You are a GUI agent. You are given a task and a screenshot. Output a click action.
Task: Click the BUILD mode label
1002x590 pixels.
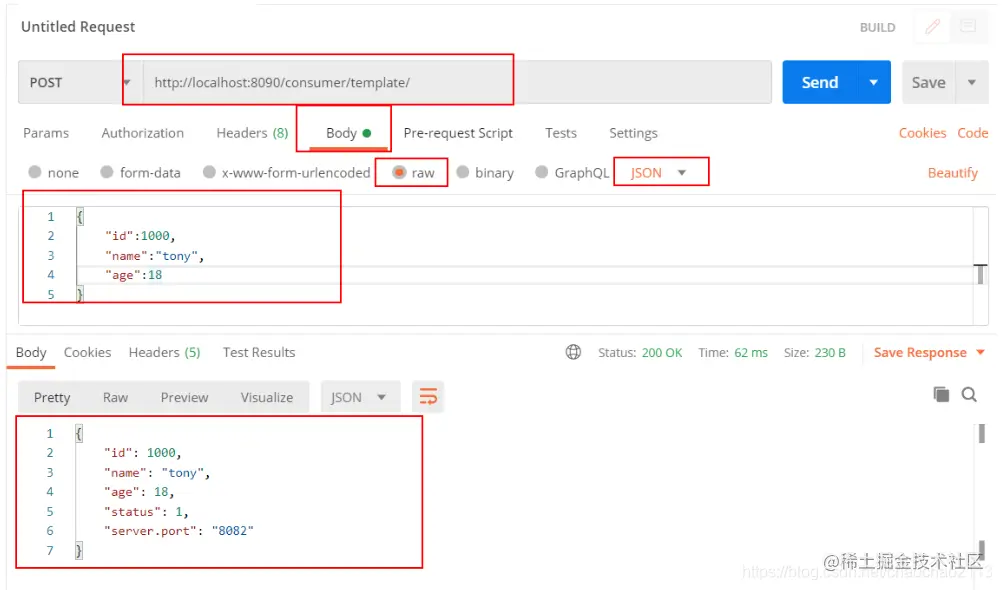pyautogui.click(x=877, y=27)
